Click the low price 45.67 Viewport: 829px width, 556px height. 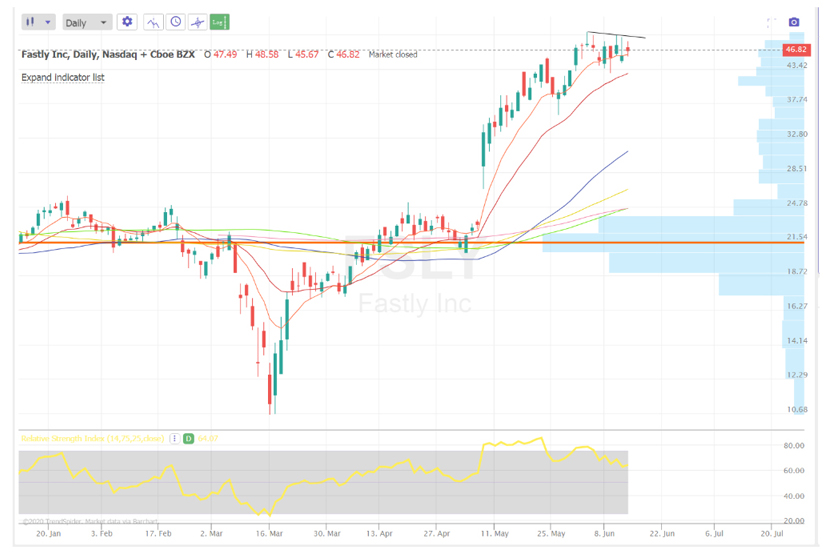307,54
